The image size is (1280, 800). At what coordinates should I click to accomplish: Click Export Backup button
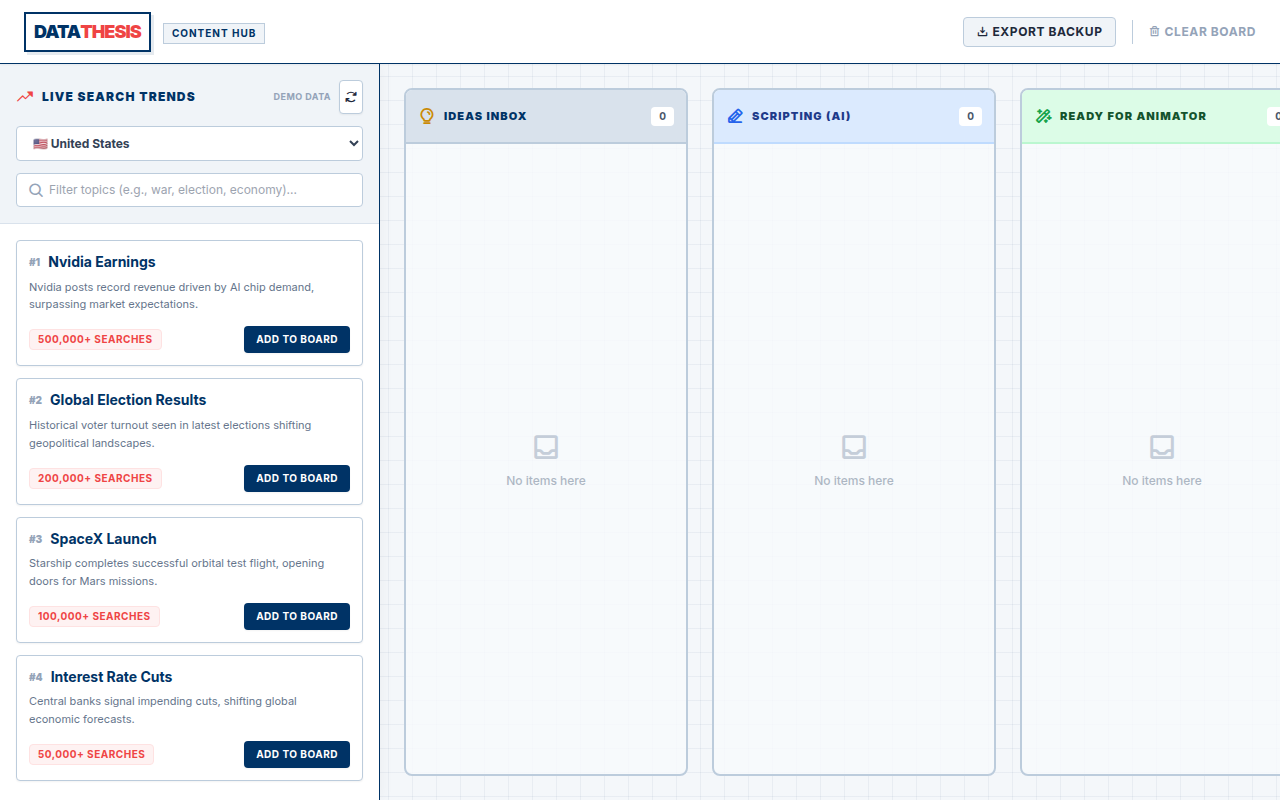click(1039, 32)
